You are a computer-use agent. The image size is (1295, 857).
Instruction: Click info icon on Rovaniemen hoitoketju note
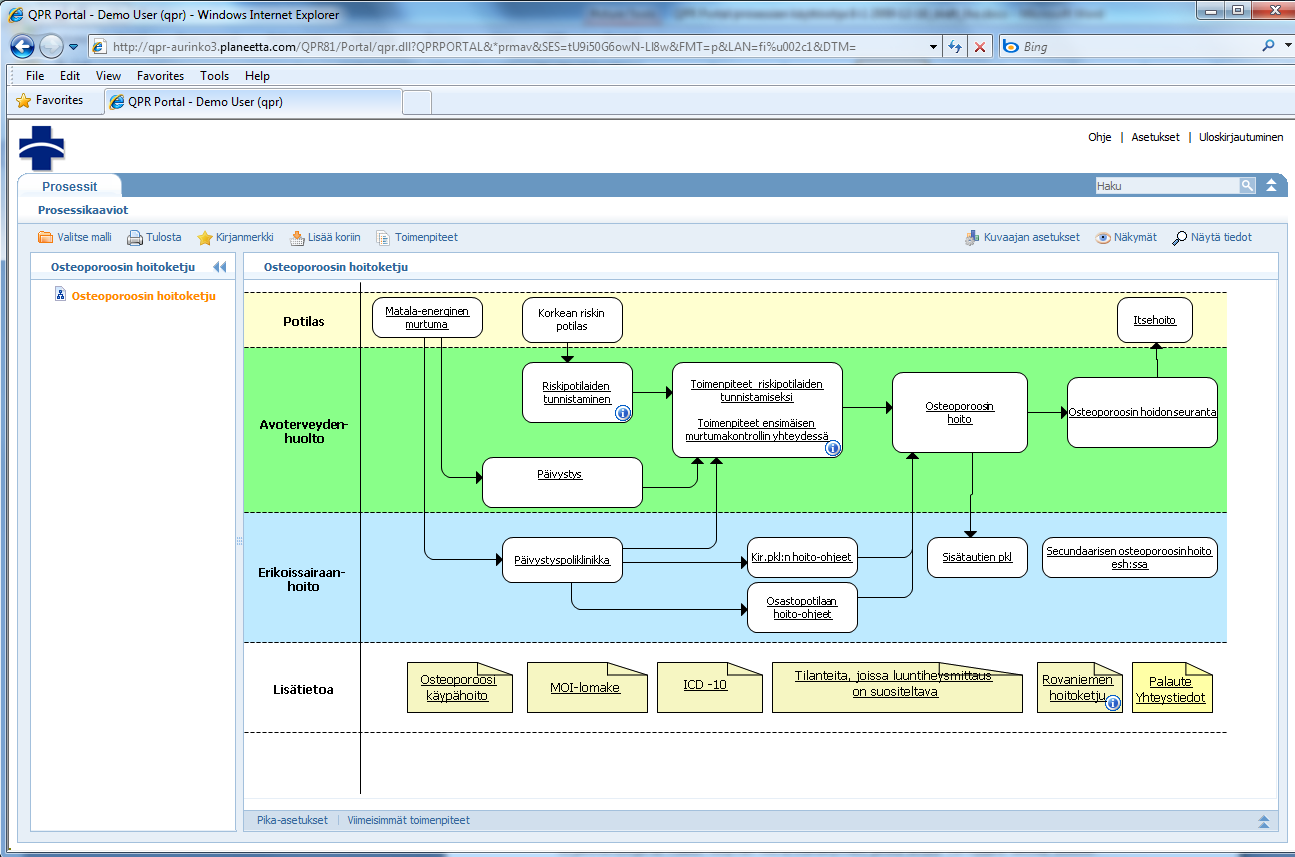click(x=1112, y=703)
